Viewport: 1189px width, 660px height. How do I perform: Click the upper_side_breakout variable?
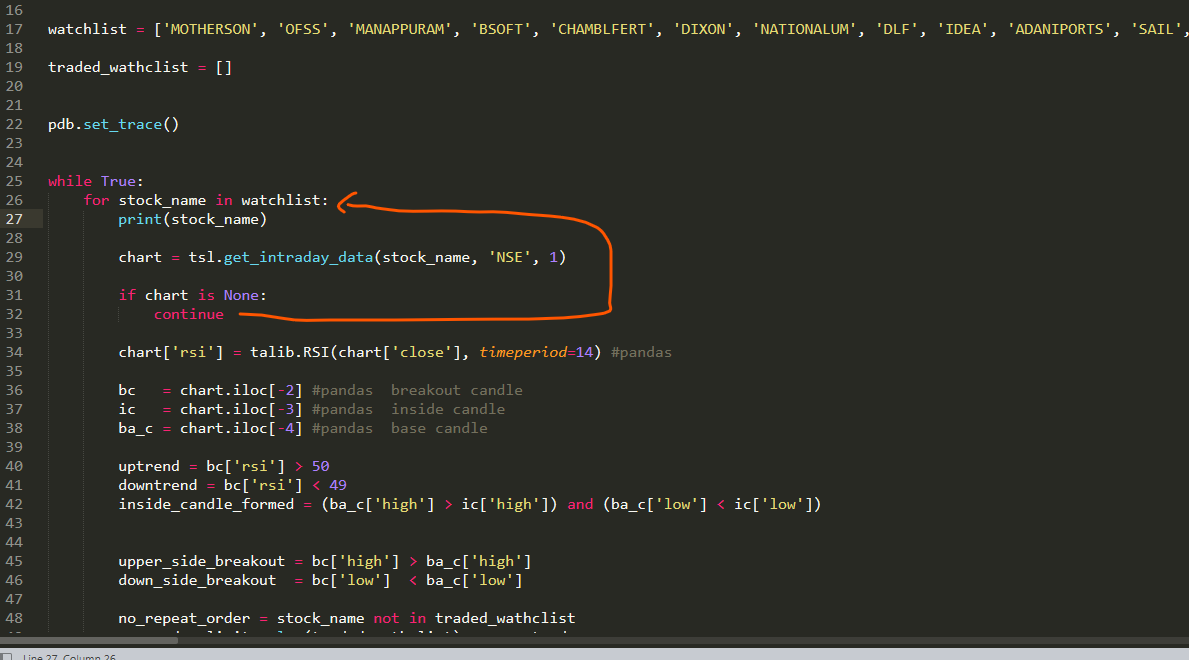coord(201,562)
